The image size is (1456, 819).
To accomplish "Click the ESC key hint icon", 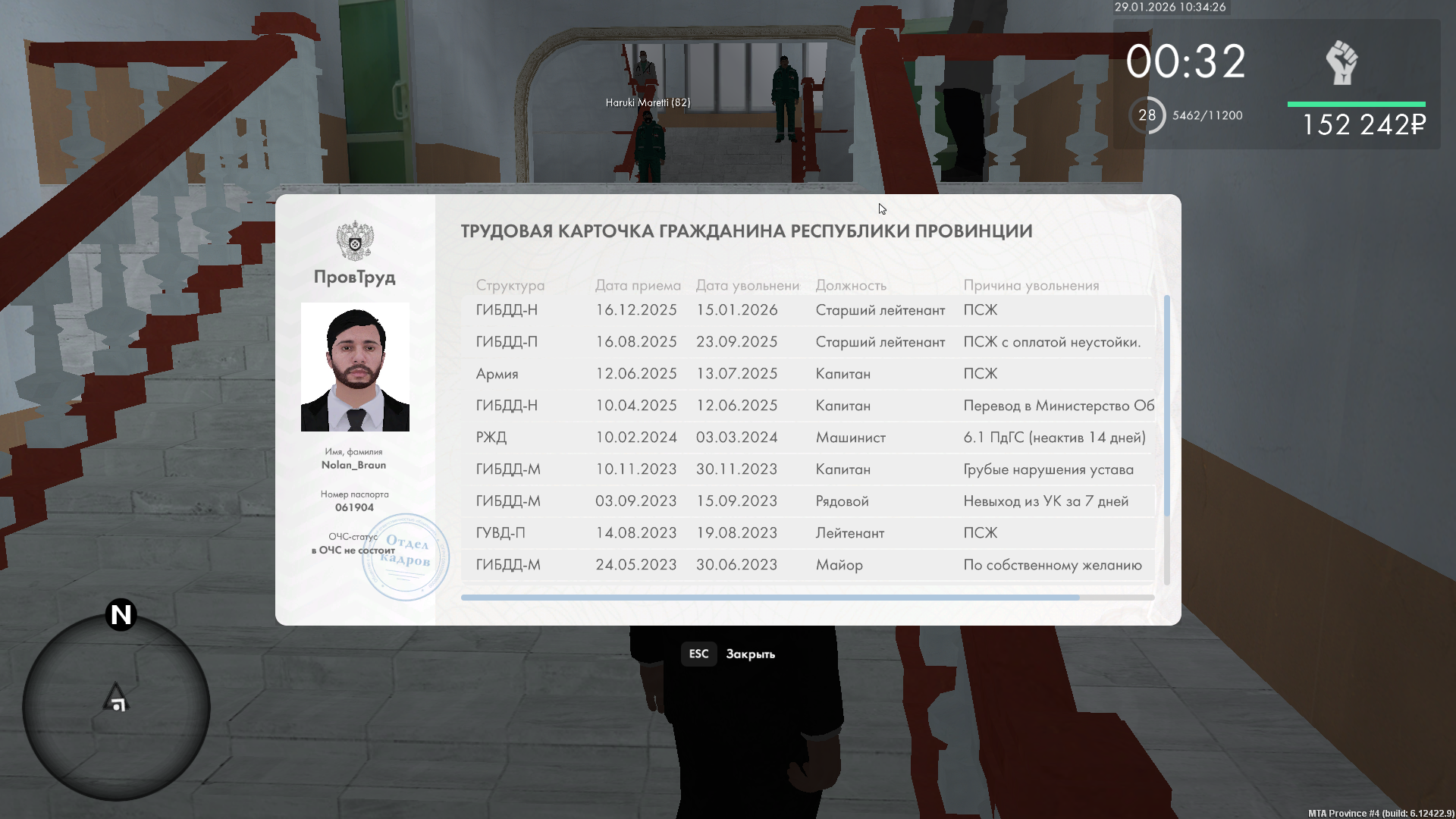I will click(698, 654).
